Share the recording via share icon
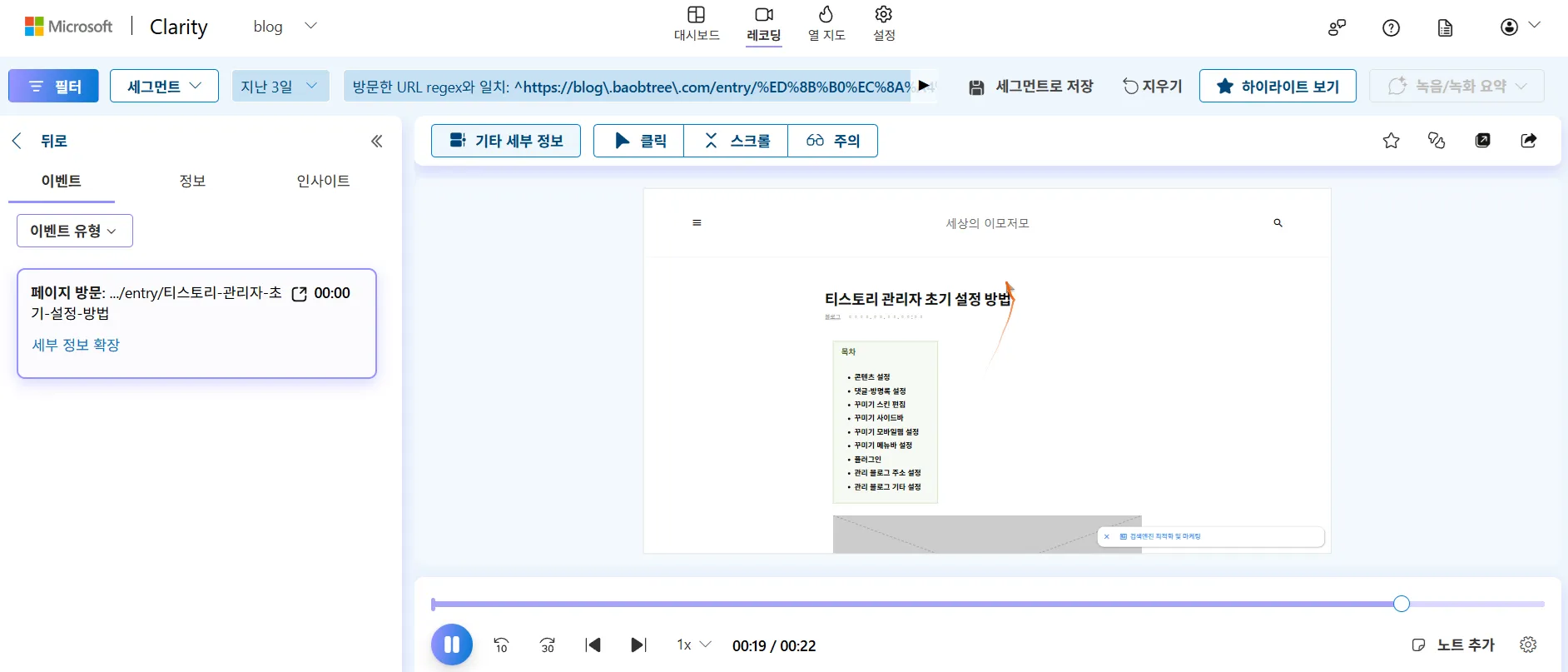 tap(1529, 141)
